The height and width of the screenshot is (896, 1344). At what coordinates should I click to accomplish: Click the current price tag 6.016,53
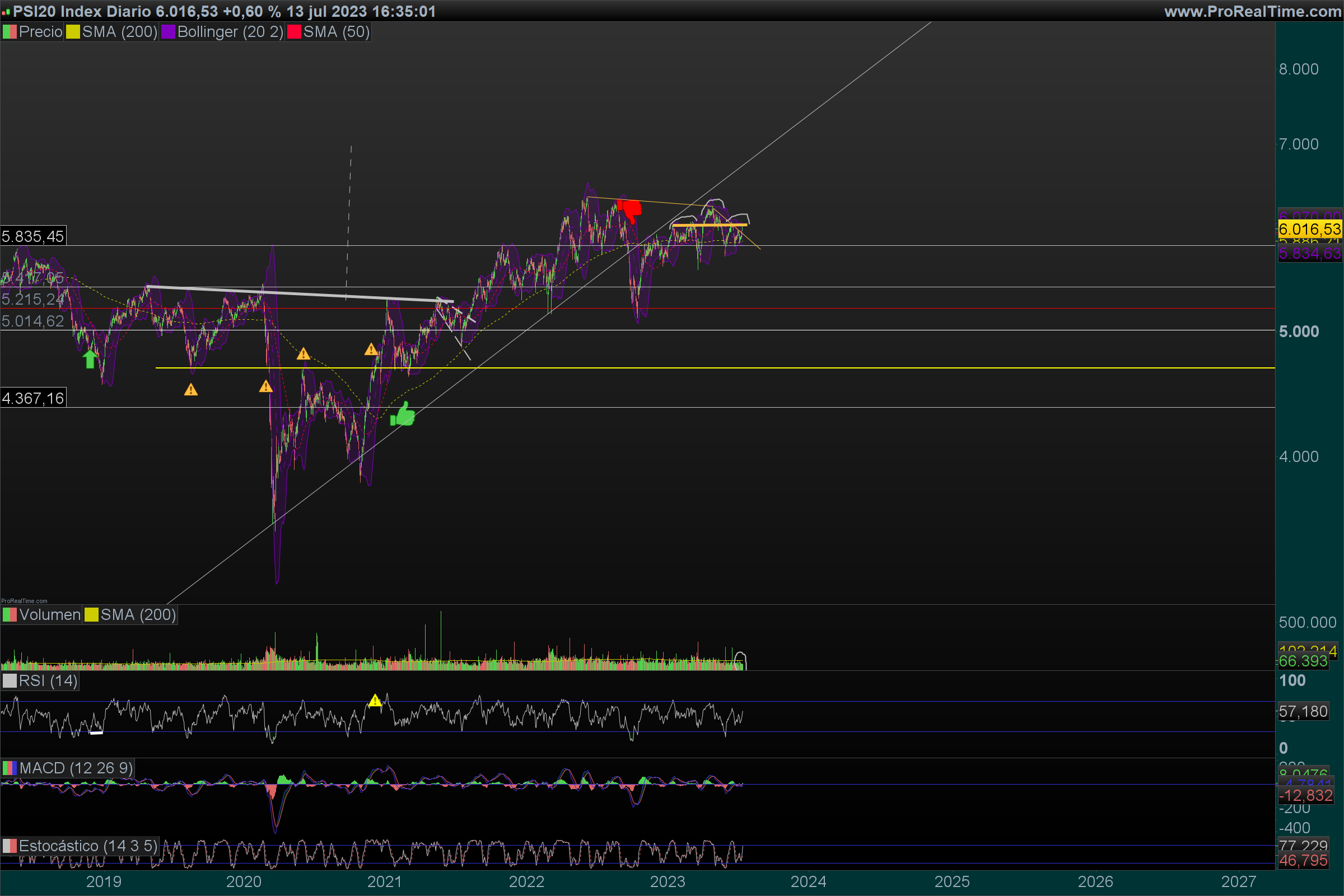coord(1309,230)
